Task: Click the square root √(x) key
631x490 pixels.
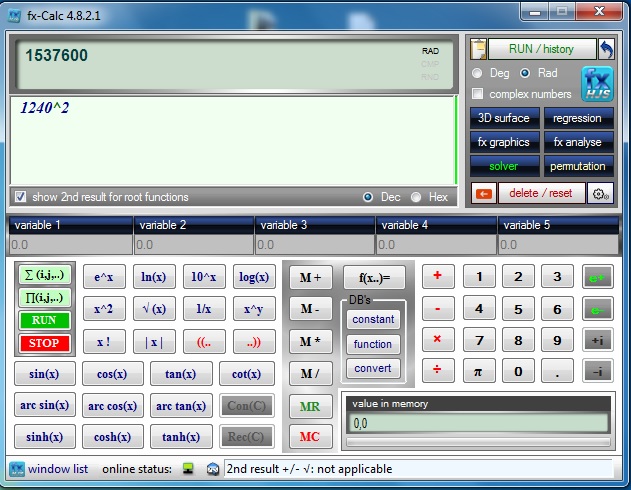Action: [x=154, y=309]
